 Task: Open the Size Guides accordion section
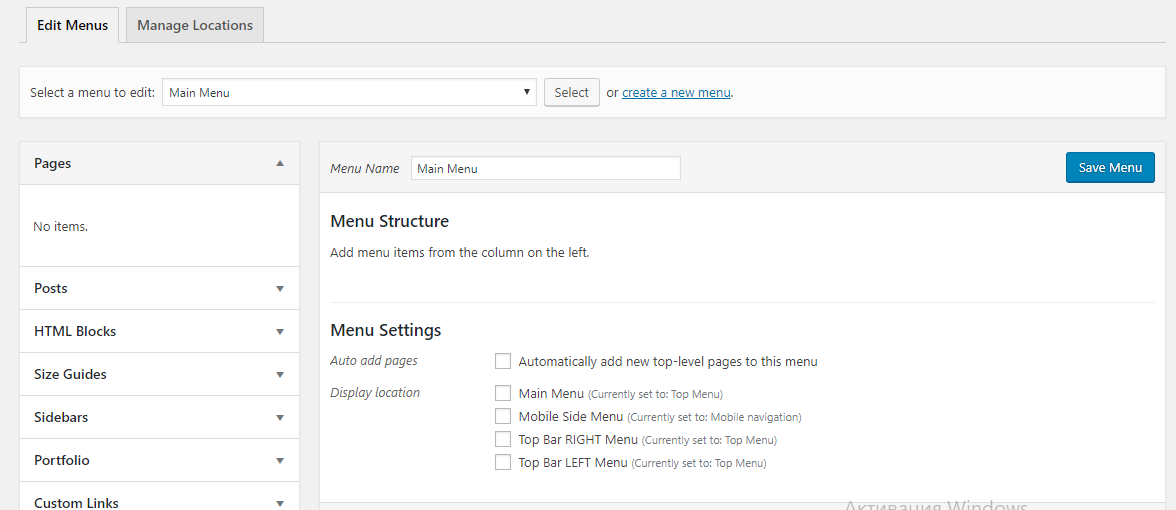click(x=70, y=374)
